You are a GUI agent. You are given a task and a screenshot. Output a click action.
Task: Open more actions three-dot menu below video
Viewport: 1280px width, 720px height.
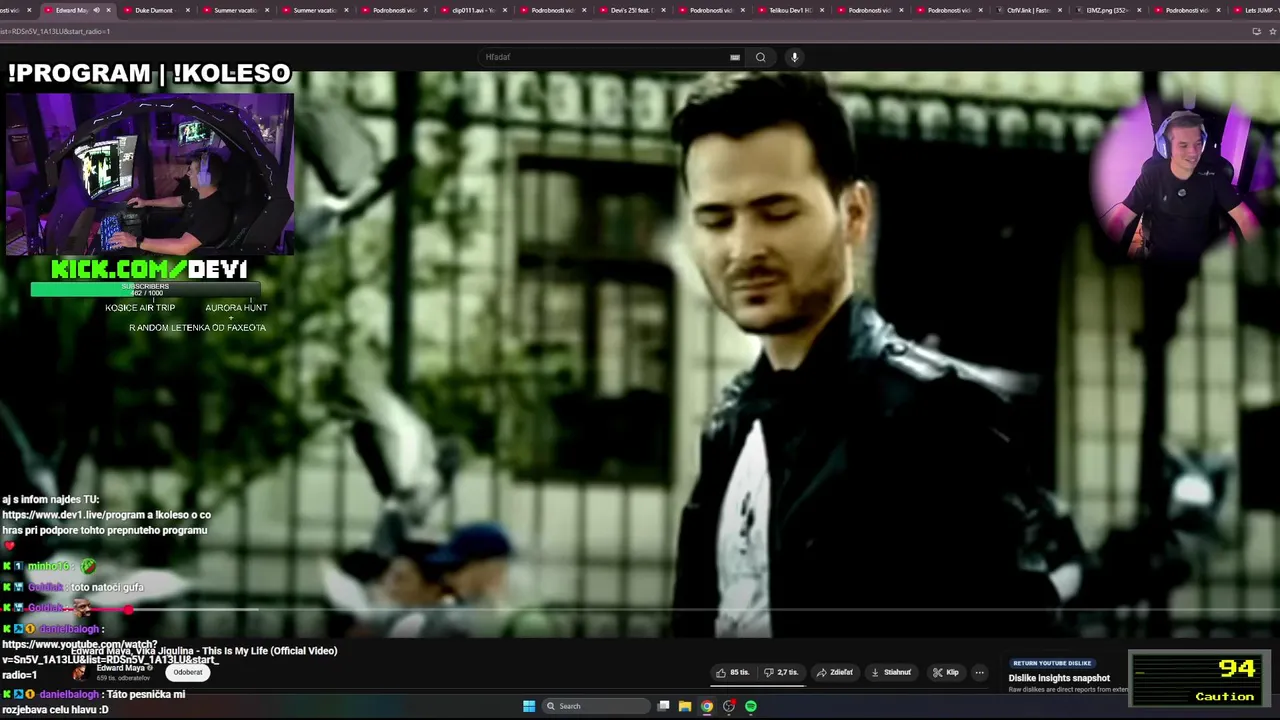pyautogui.click(x=980, y=673)
